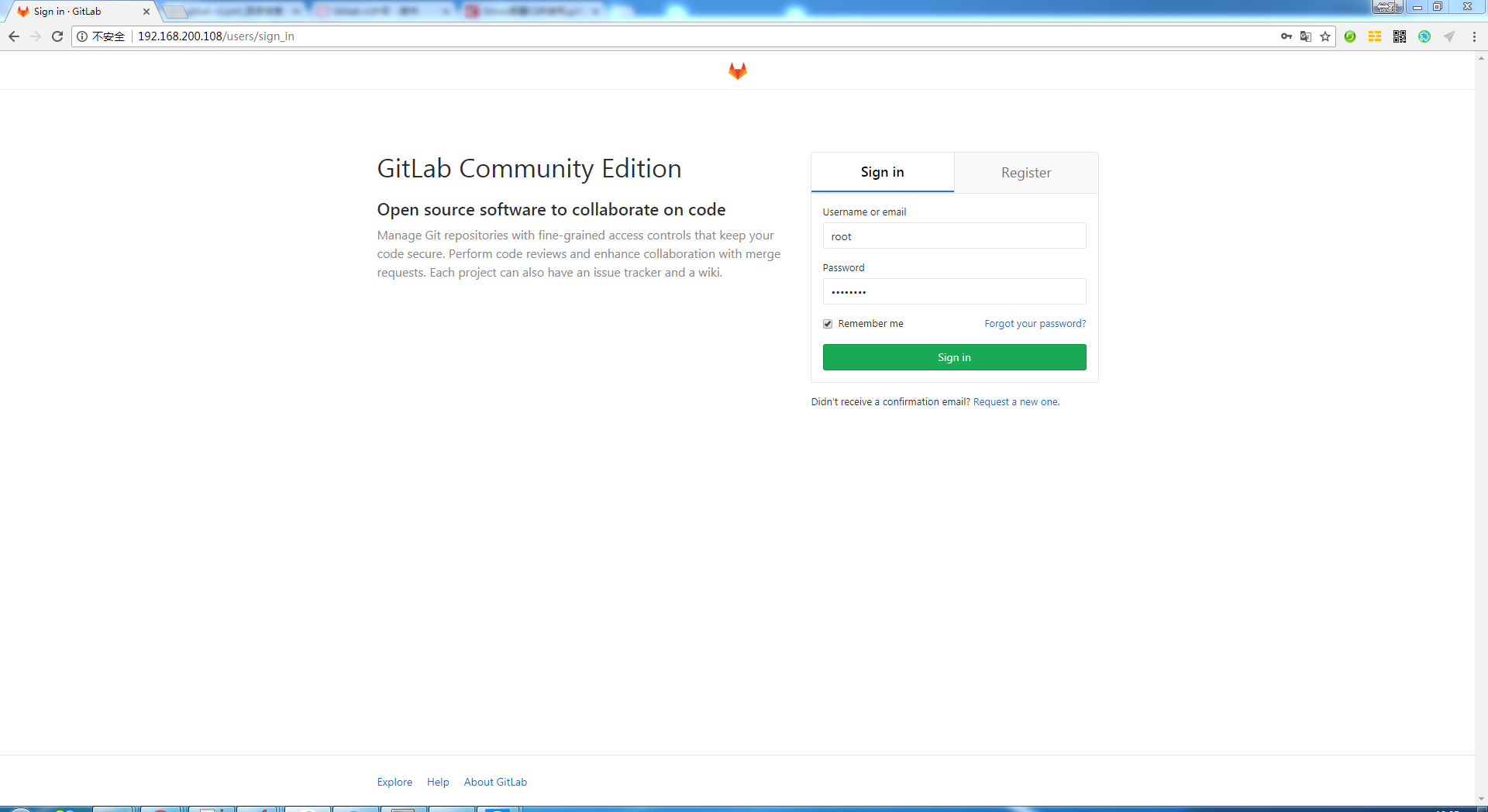This screenshot has width=1488, height=812.
Task: Switch to the Register tab
Action: (x=1025, y=173)
